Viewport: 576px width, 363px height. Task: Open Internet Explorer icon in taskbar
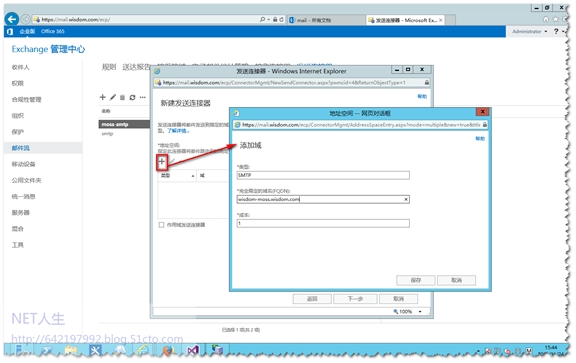pyautogui.click(x=143, y=351)
